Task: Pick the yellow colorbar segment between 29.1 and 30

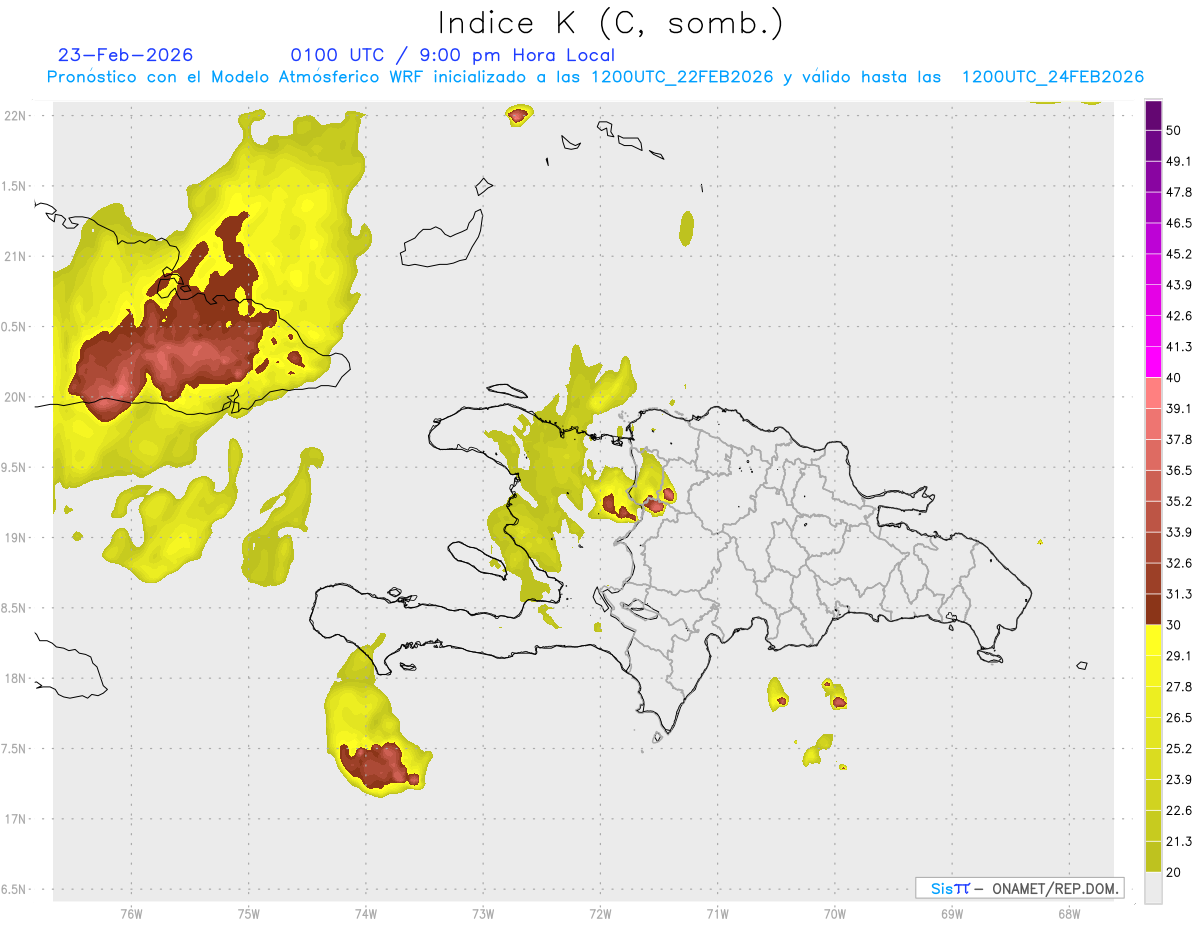Action: 1153,640
